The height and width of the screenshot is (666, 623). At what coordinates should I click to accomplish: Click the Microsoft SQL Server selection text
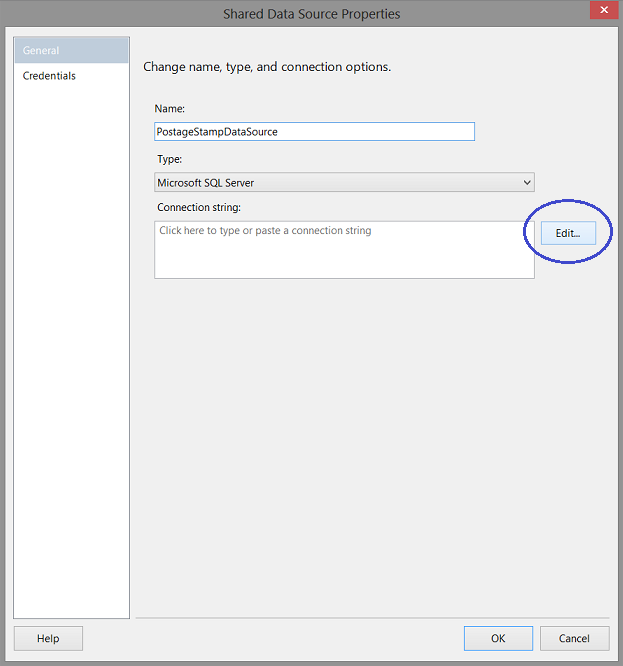point(206,183)
